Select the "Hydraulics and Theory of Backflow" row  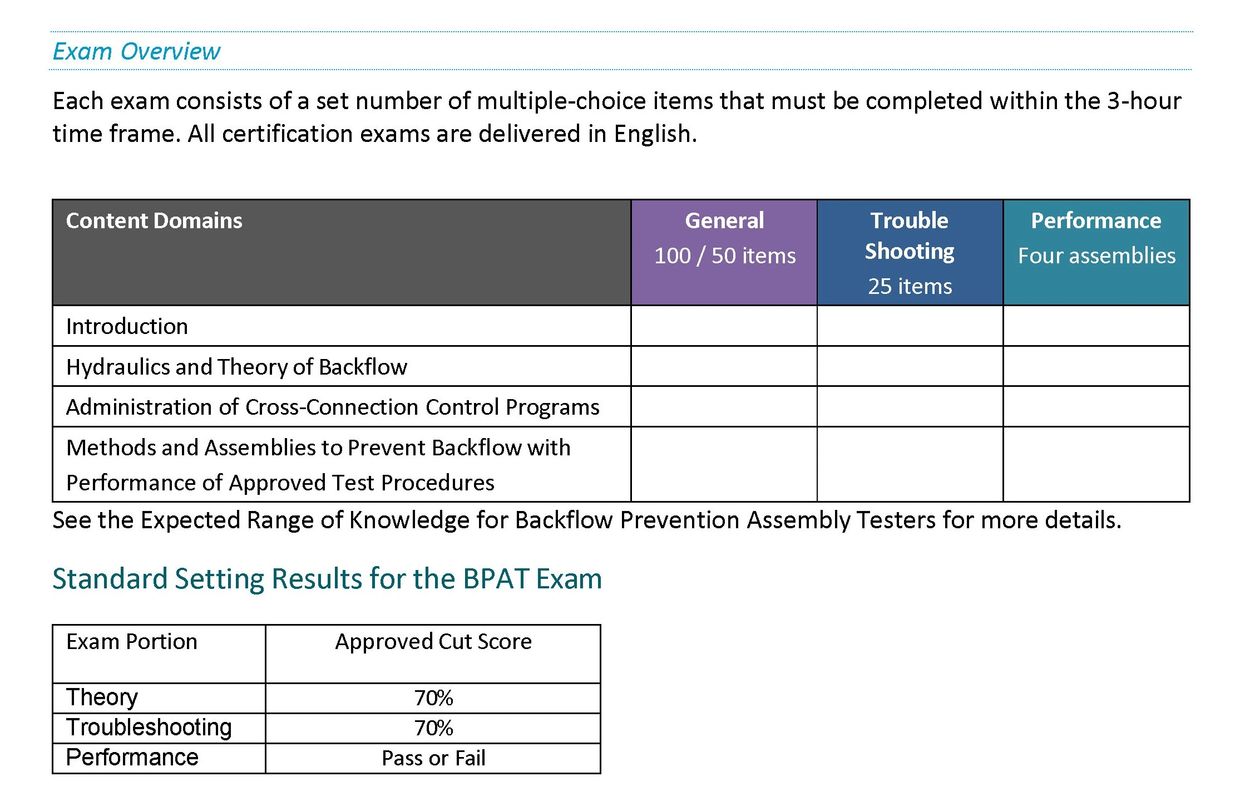coord(237,367)
